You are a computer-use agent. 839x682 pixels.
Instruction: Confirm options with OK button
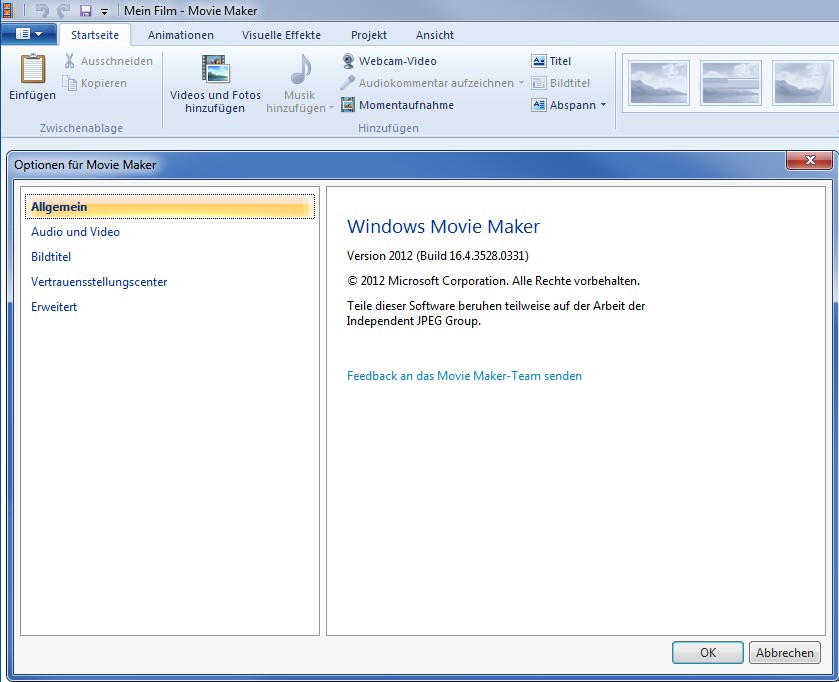click(708, 653)
